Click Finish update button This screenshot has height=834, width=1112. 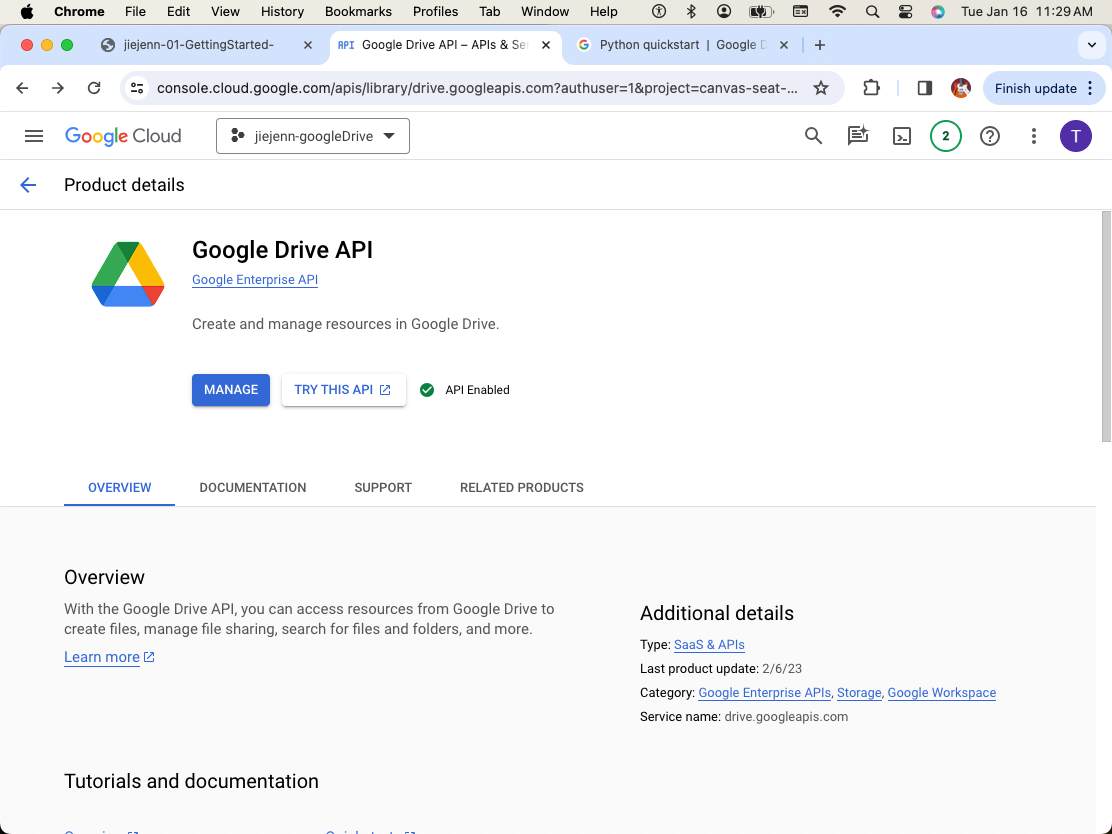(x=1035, y=88)
